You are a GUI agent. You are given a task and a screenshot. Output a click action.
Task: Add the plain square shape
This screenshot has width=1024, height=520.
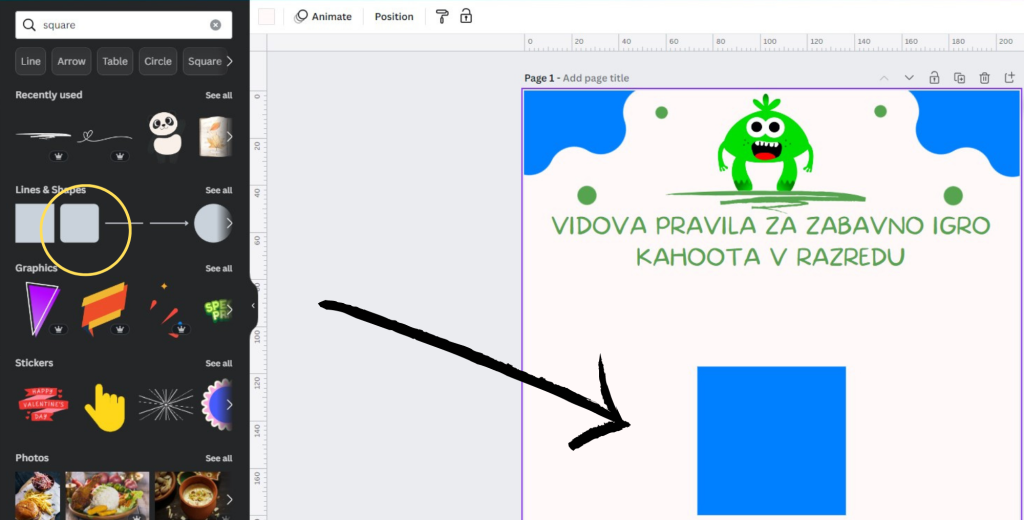pyautogui.click(x=35, y=223)
